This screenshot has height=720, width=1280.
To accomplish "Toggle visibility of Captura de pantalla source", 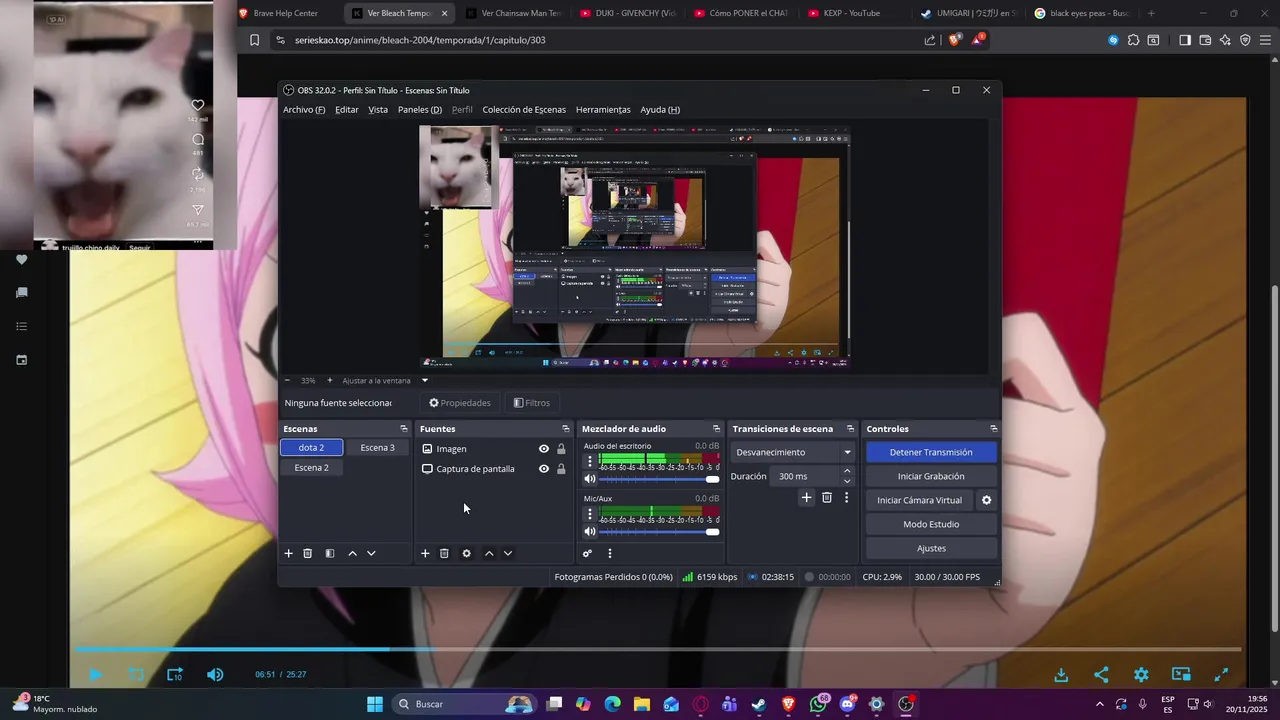I will [544, 469].
